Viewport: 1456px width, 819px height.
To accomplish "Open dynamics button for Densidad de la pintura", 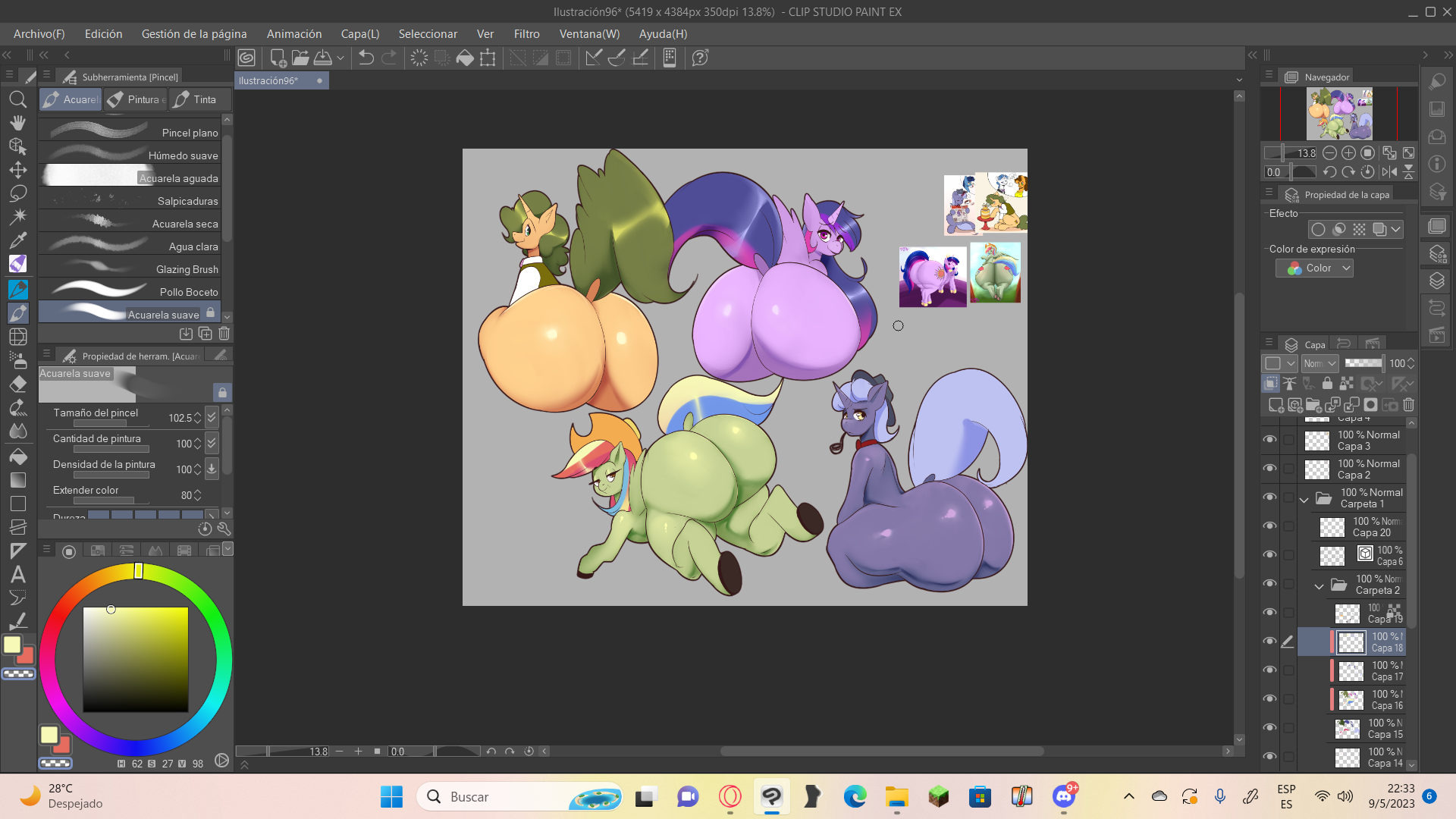I will pos(212,469).
